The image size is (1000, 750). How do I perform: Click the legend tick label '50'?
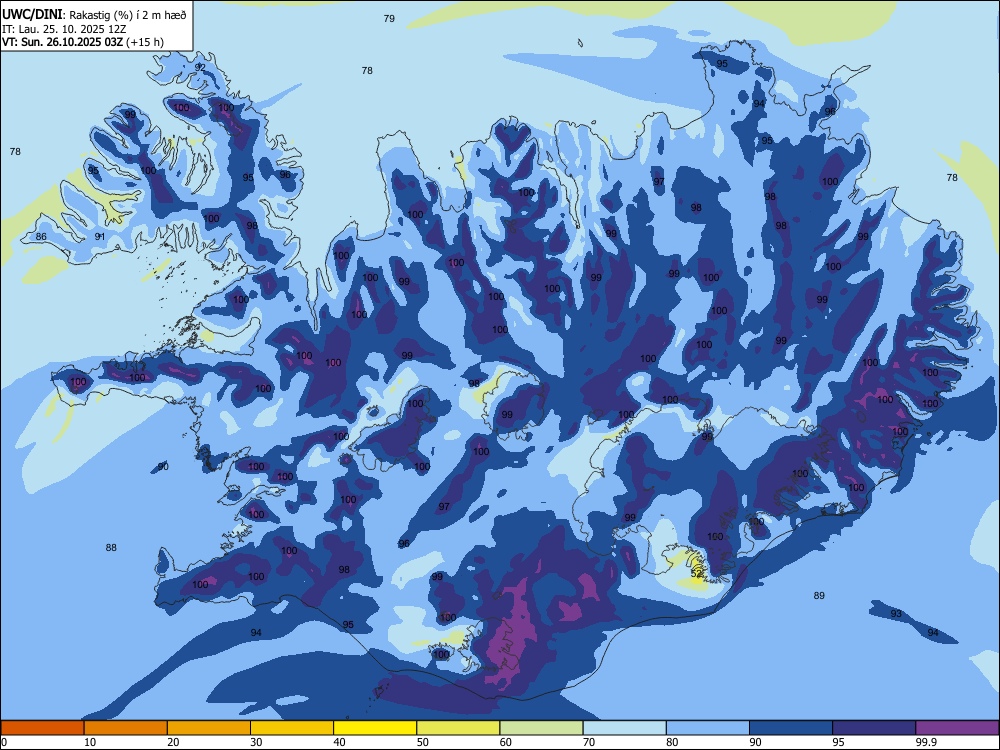pos(423,742)
